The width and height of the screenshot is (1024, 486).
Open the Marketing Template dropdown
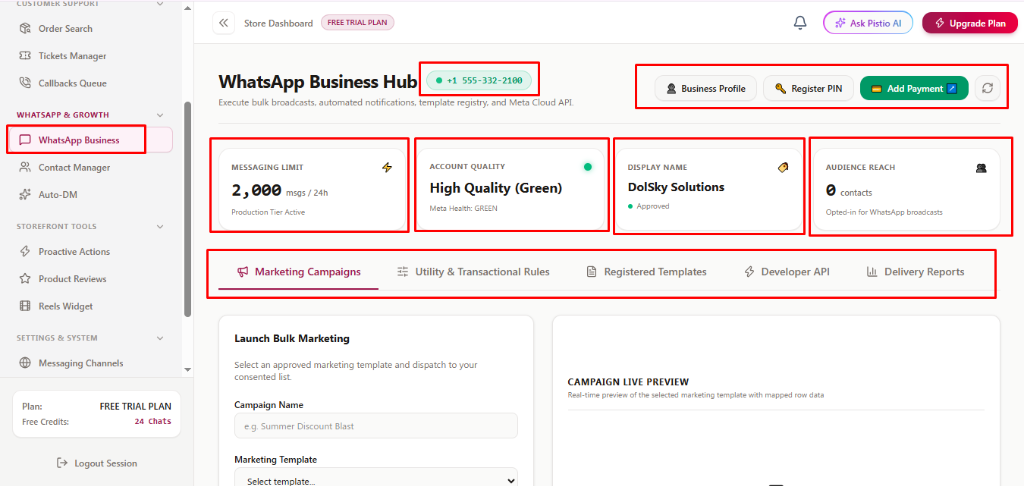[x=376, y=479]
